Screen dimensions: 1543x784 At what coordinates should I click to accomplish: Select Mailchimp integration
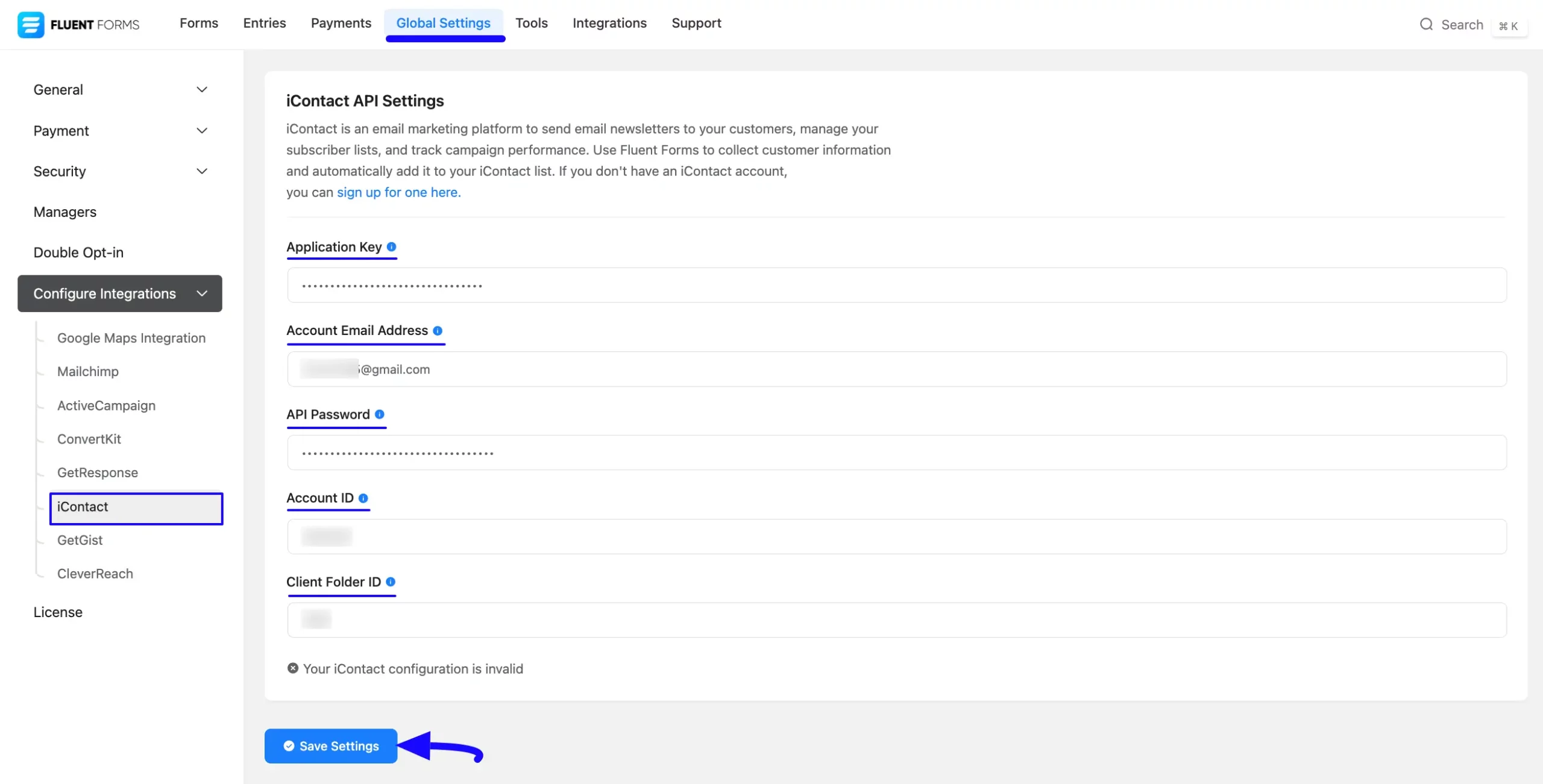(88, 371)
